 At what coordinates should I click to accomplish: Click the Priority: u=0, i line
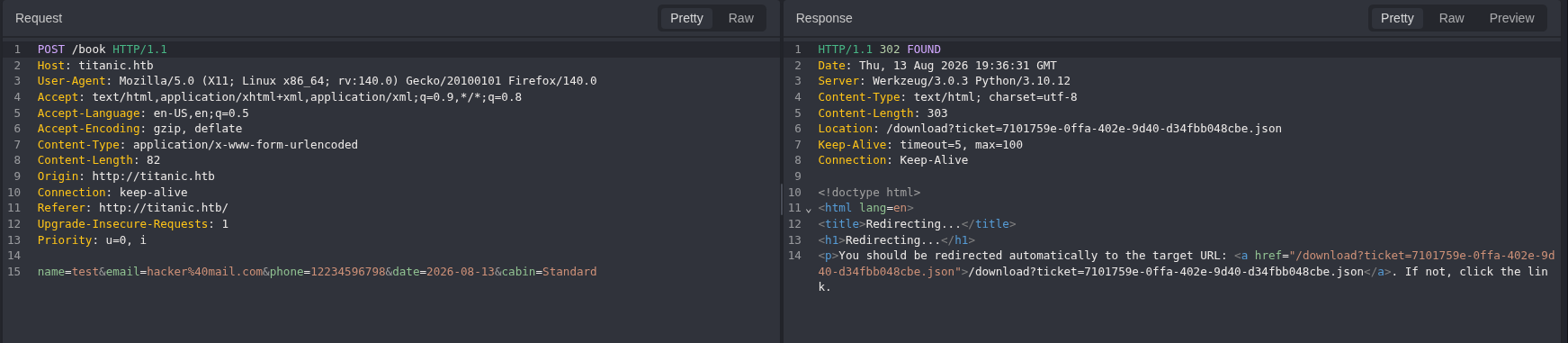92,240
